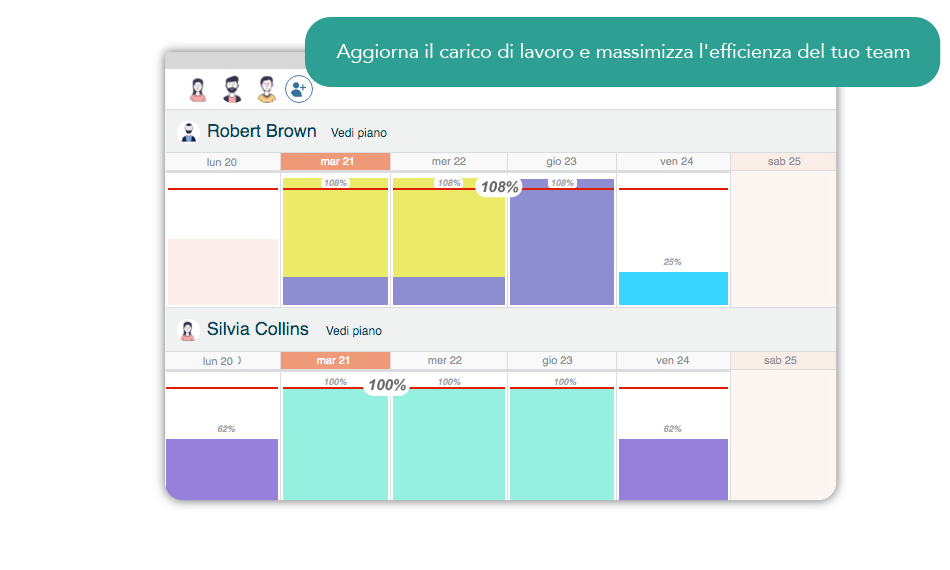Click the female team member avatar in toolbar
The width and height of the screenshot is (950, 570).
coord(198,90)
